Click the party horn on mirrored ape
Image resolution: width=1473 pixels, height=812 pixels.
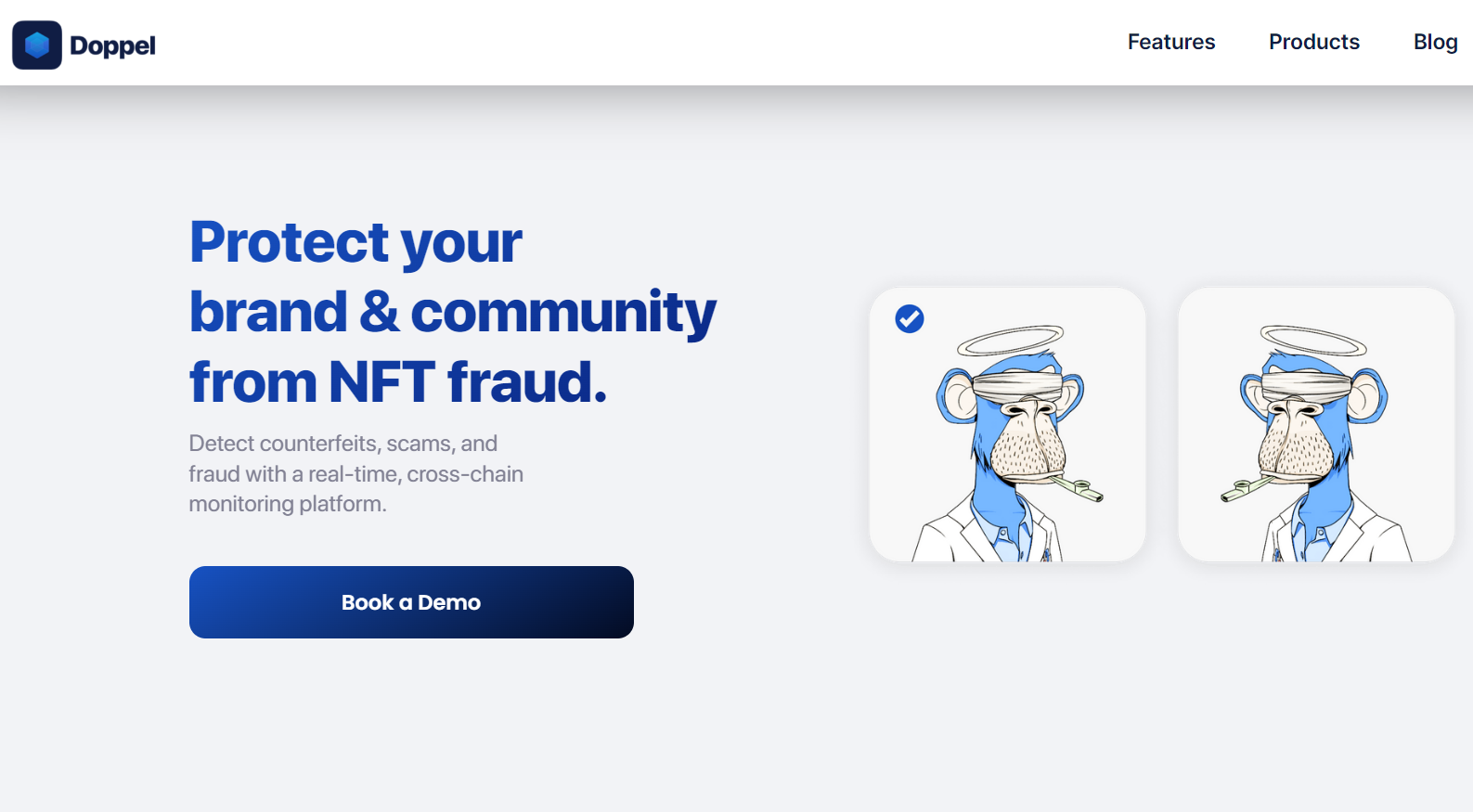[1247, 487]
